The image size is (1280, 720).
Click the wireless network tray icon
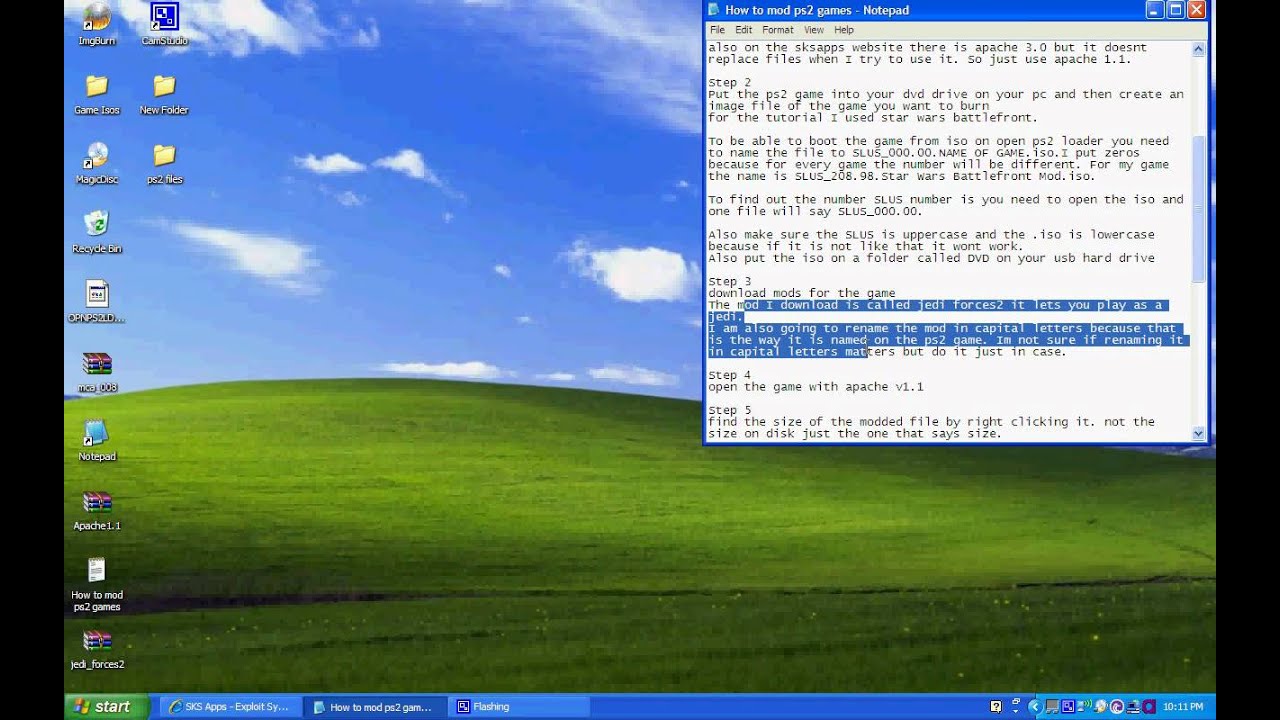tap(1084, 706)
